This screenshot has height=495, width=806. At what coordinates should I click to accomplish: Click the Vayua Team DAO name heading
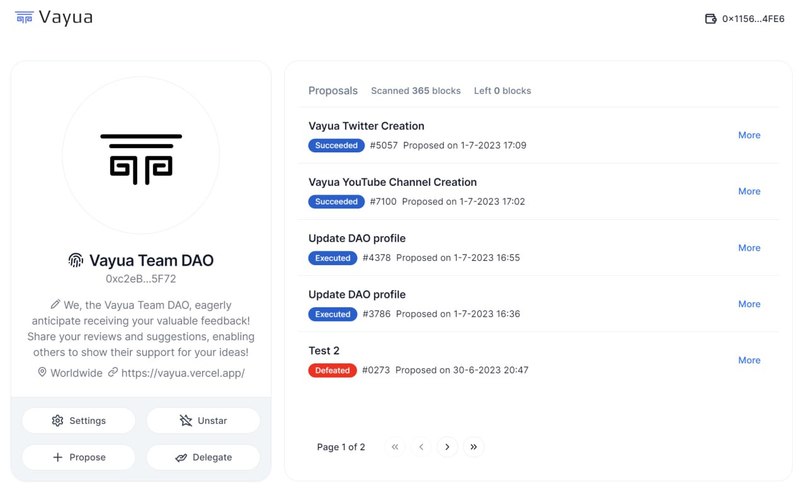coord(151,260)
